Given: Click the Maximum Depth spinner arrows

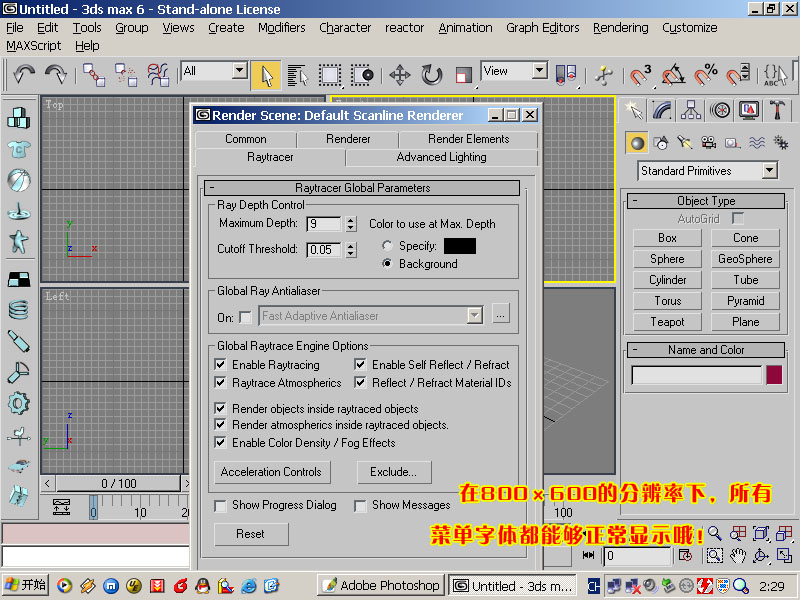Looking at the screenshot, I should pos(351,223).
